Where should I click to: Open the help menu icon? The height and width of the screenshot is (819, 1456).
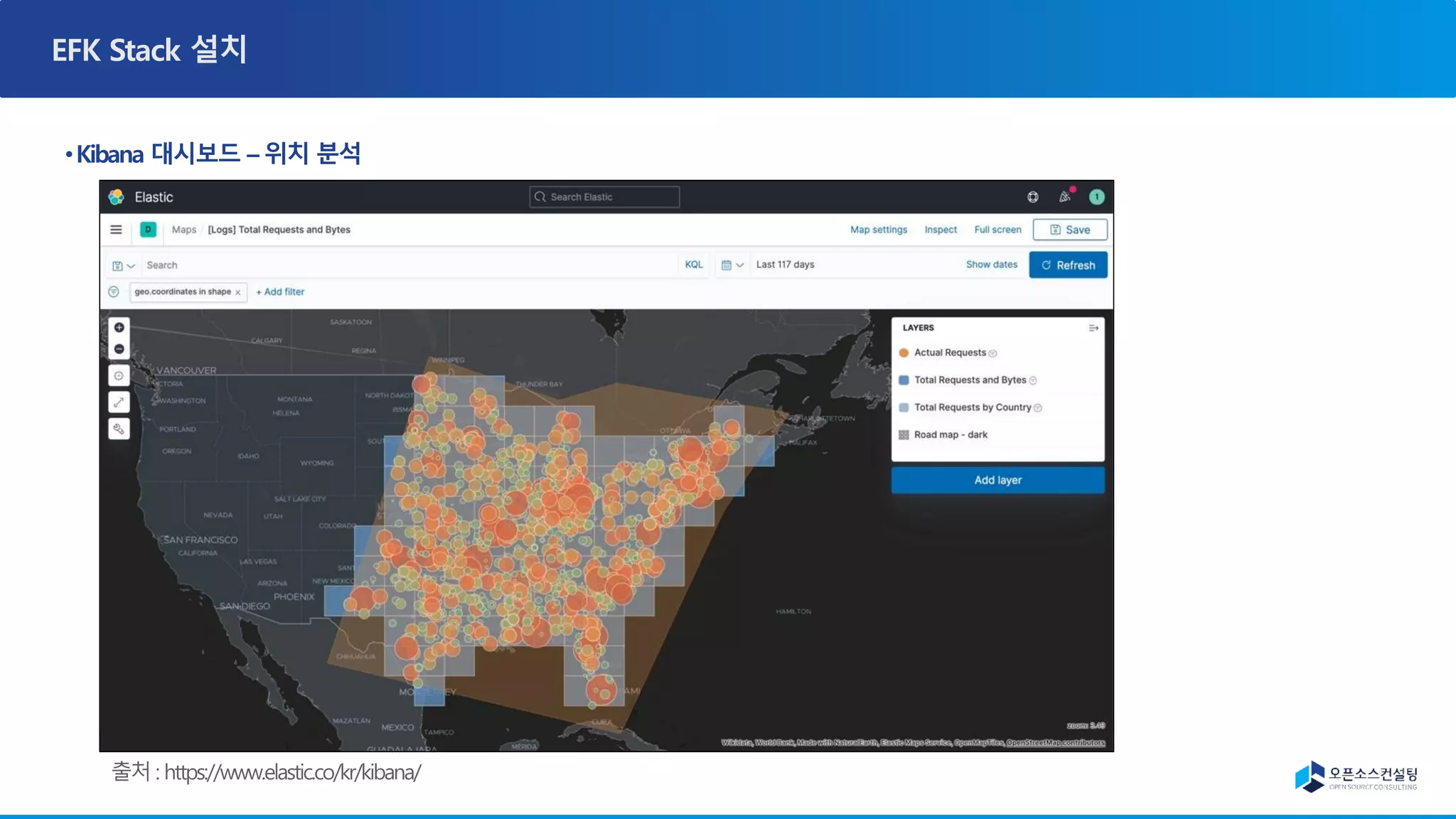(1033, 197)
